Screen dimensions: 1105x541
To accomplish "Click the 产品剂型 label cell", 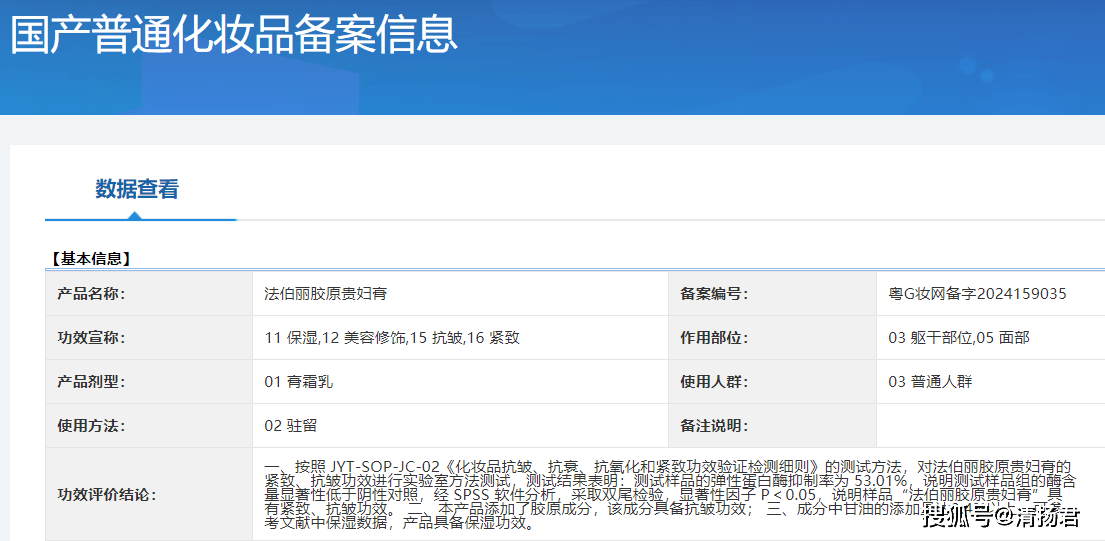I will 92,382.
